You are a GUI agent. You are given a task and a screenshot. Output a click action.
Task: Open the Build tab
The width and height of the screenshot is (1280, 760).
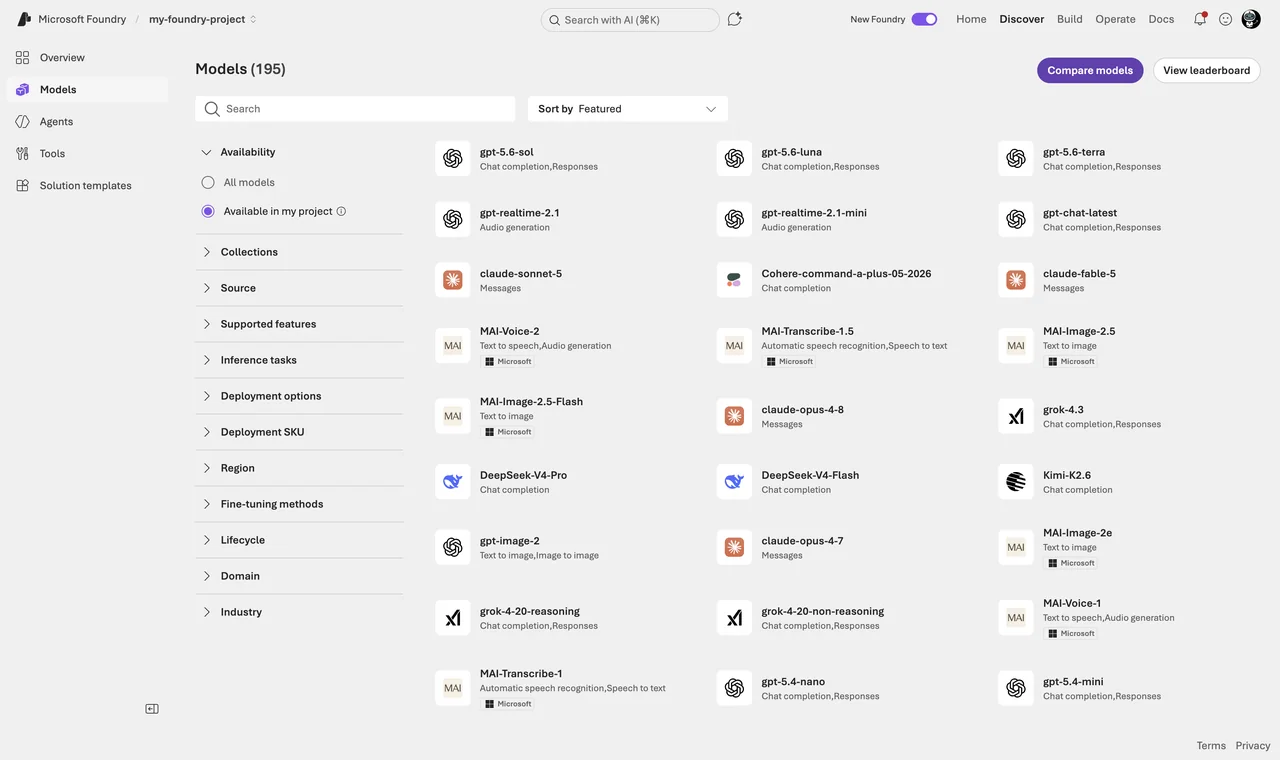1070,19
